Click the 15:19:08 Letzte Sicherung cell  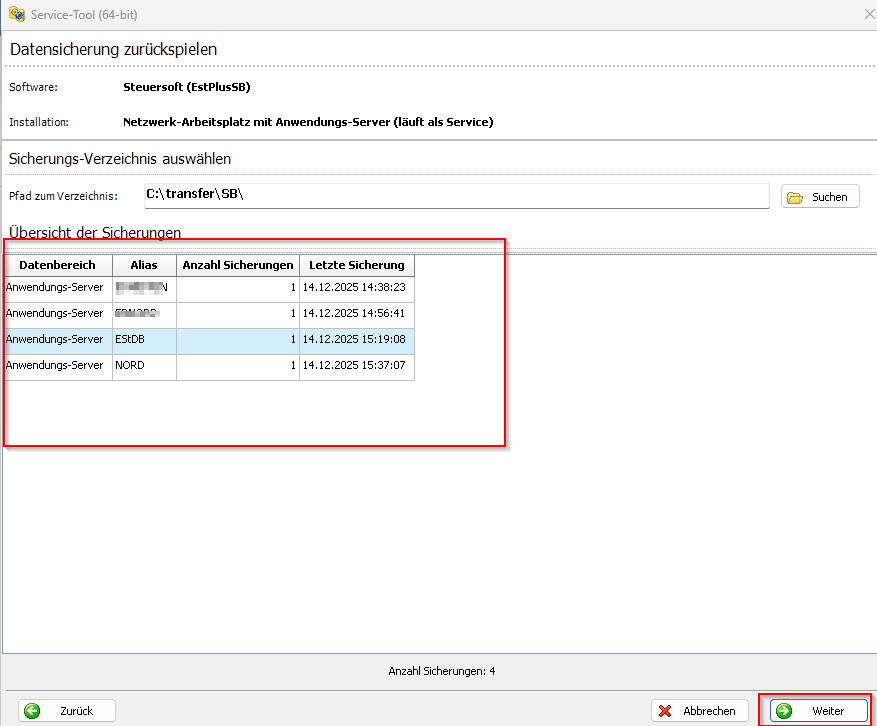point(356,340)
